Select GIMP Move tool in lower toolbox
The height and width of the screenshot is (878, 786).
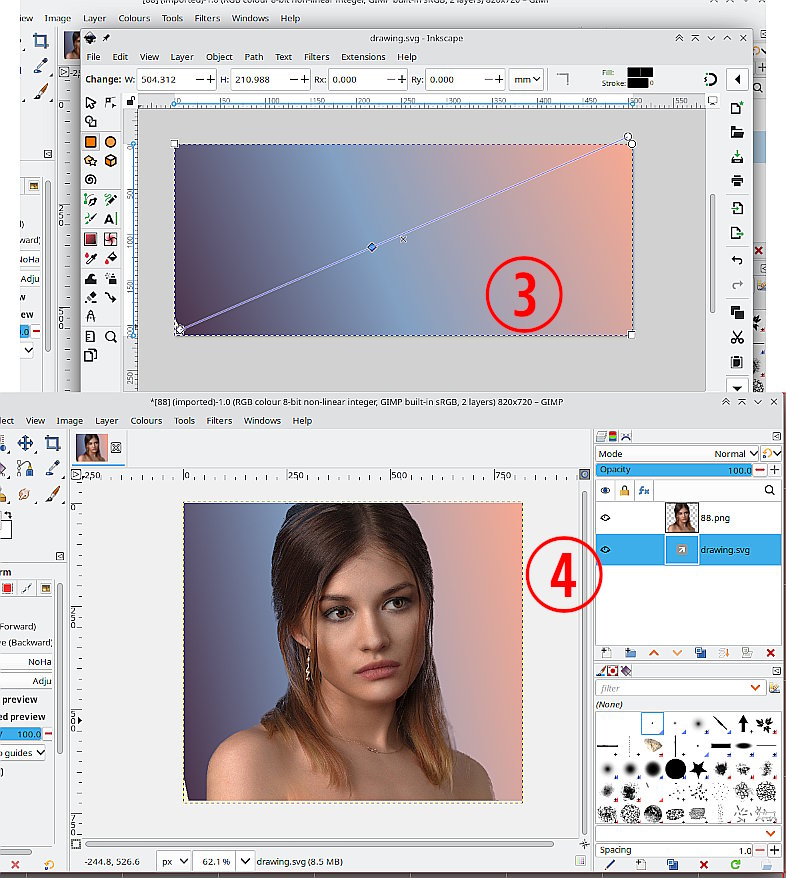(x=25, y=443)
